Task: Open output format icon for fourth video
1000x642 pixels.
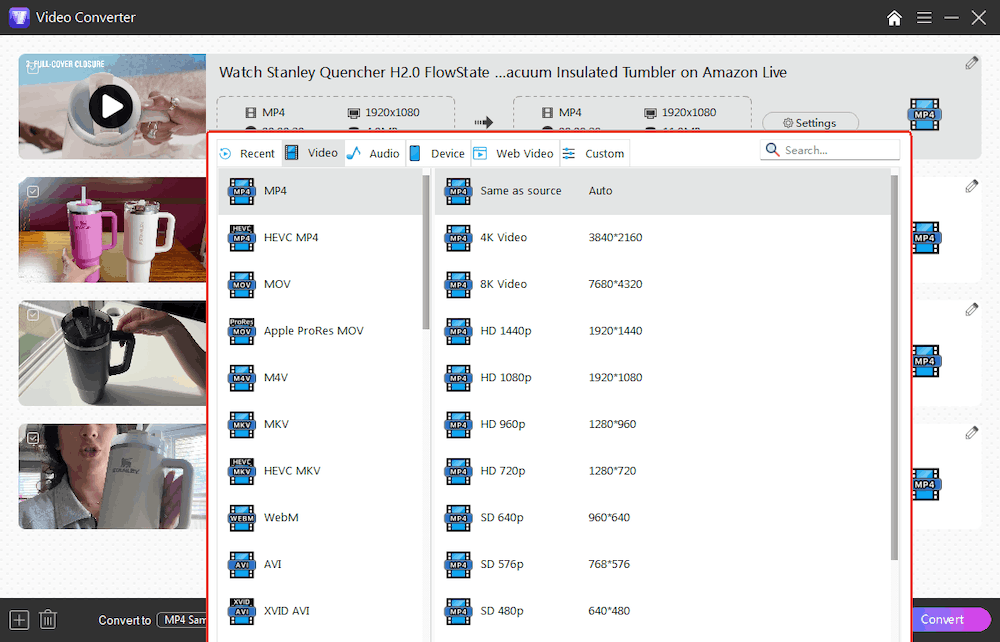Action: [x=925, y=485]
